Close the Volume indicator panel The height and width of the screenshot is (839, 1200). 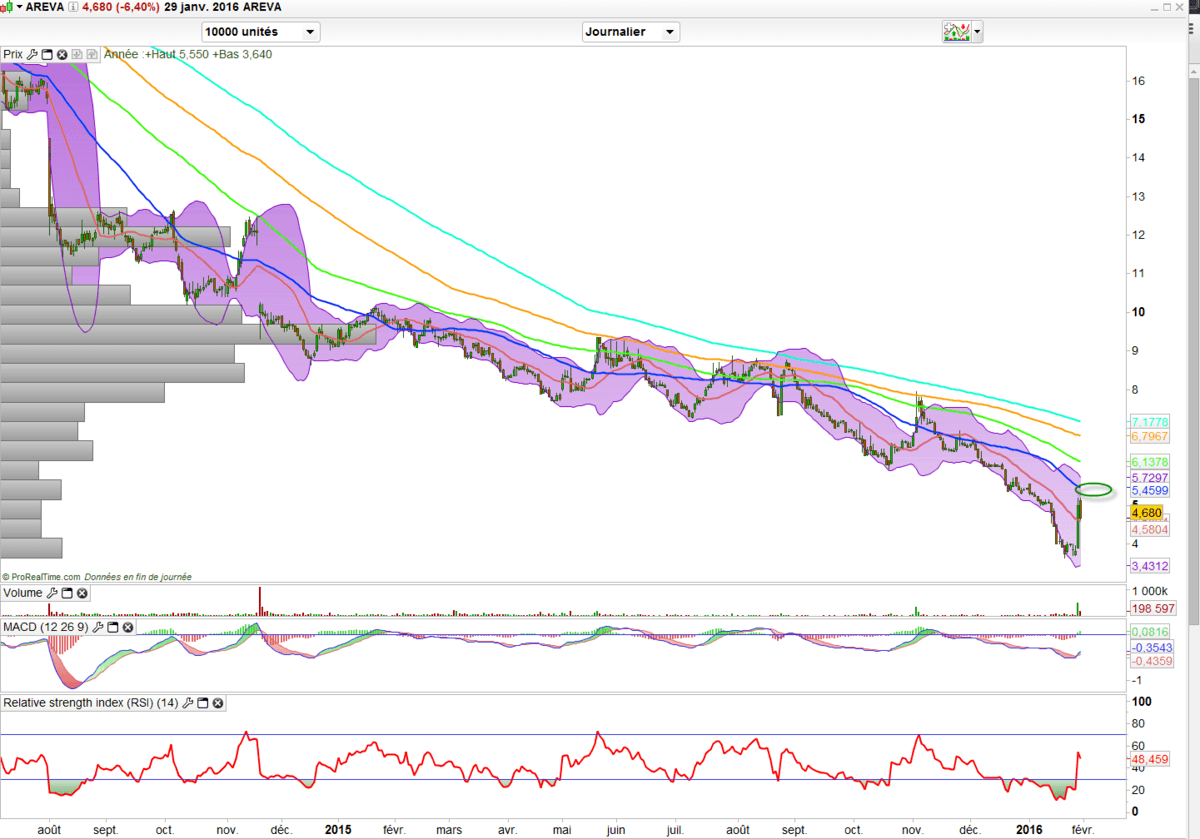pyautogui.click(x=82, y=593)
